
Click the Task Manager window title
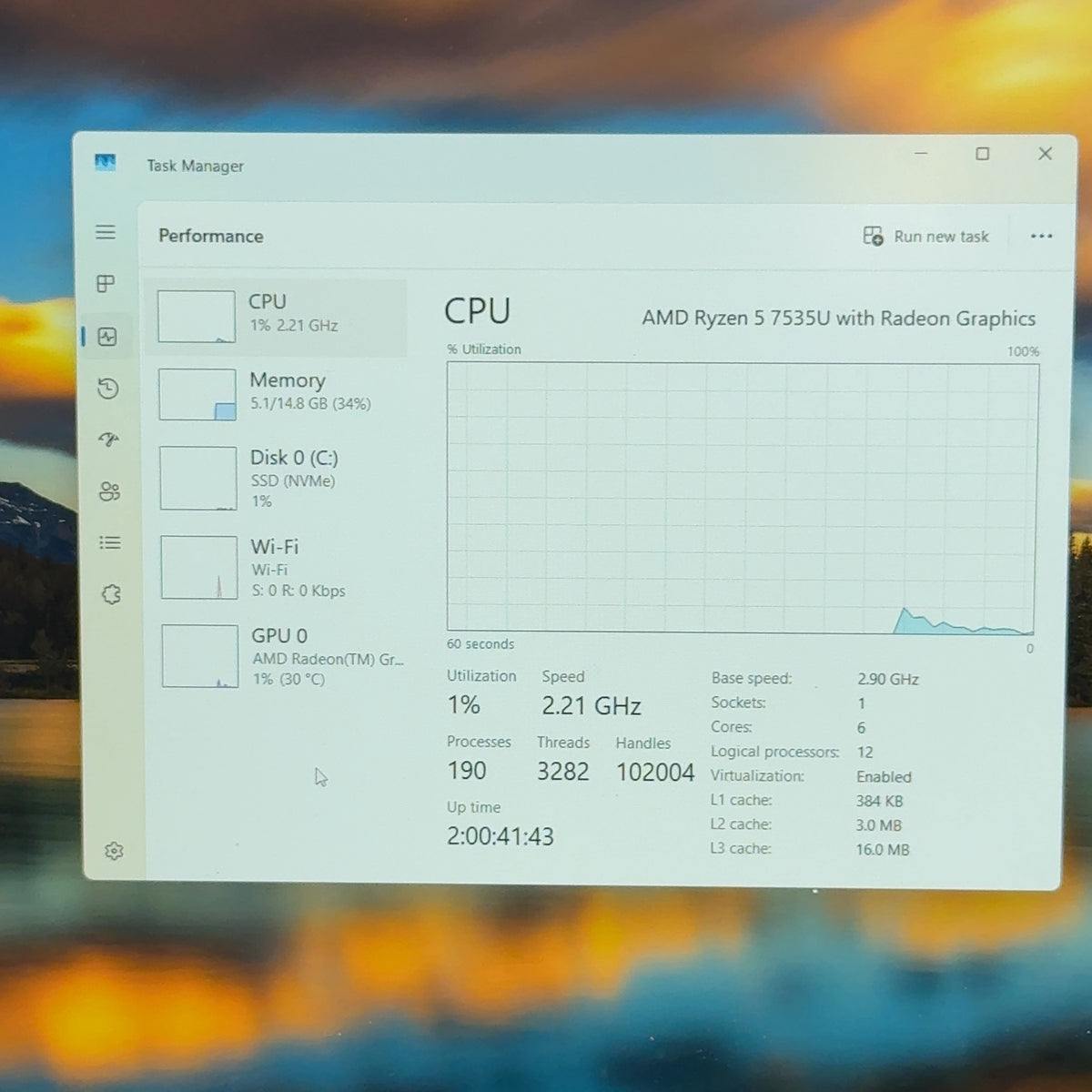(x=196, y=166)
